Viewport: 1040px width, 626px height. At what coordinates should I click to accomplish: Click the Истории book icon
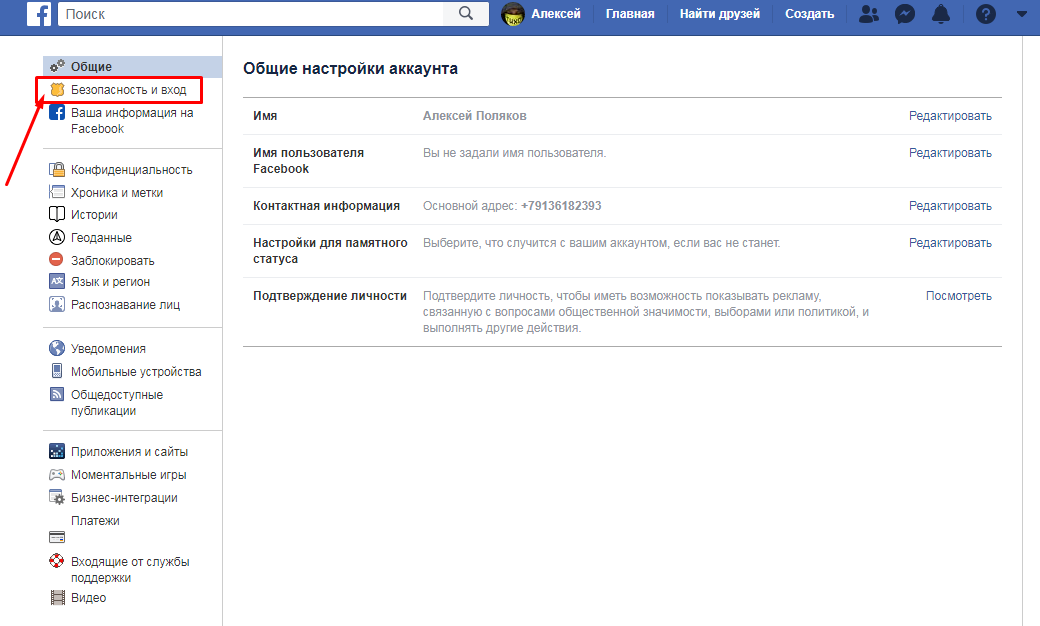point(57,214)
